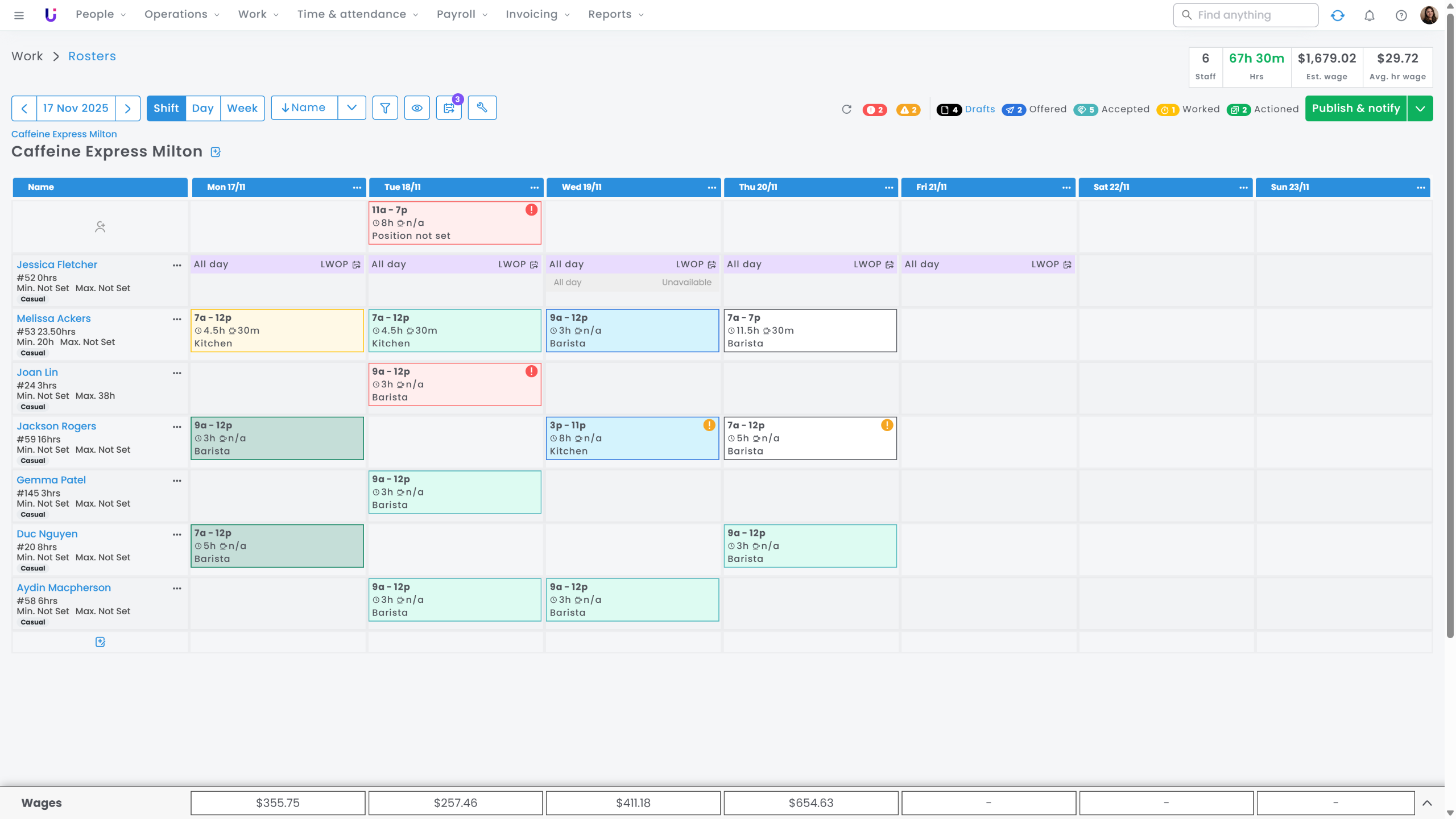
Task: Open the notifications bell
Action: click(1369, 15)
